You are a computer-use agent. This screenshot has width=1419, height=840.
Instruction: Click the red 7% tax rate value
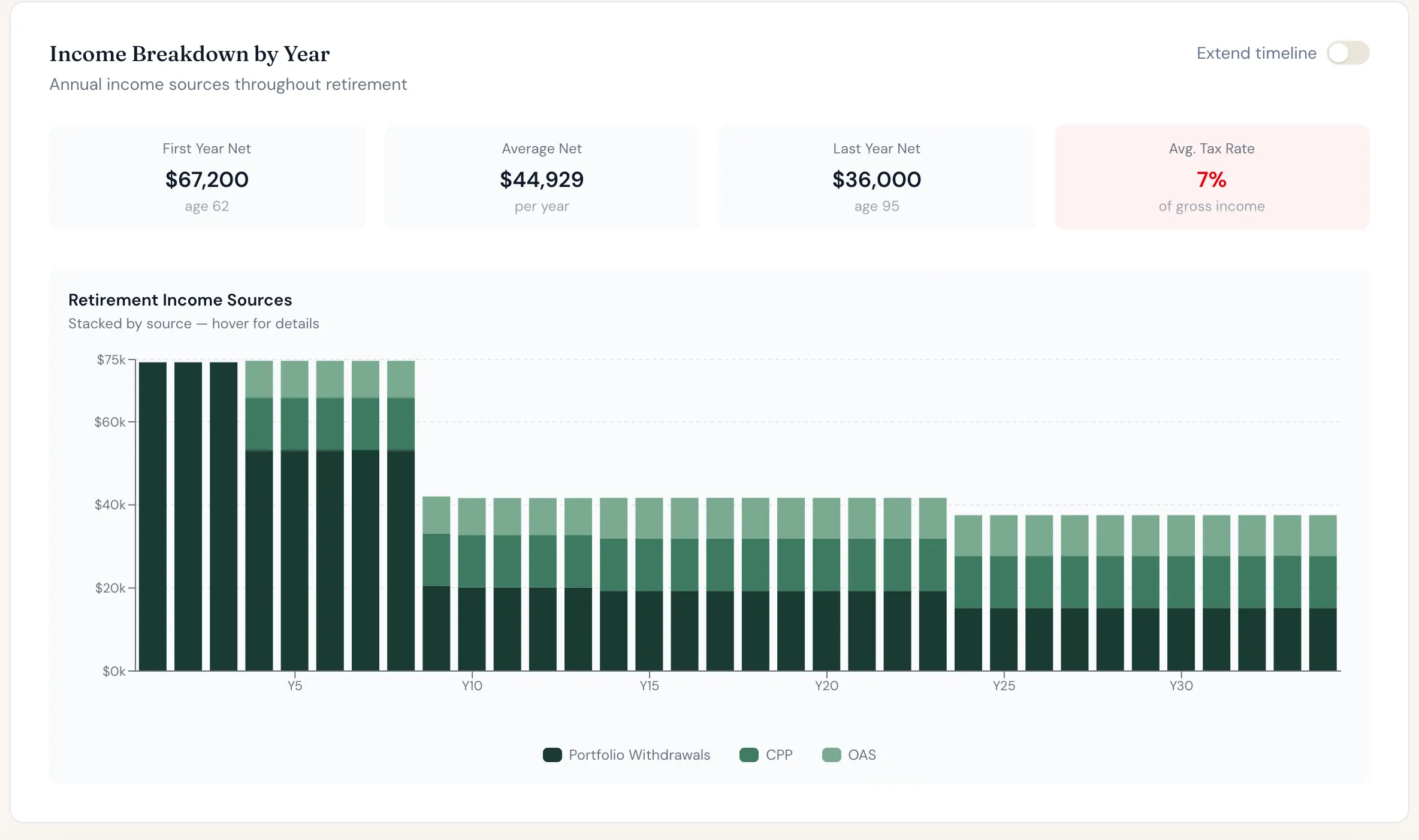[x=1212, y=179]
